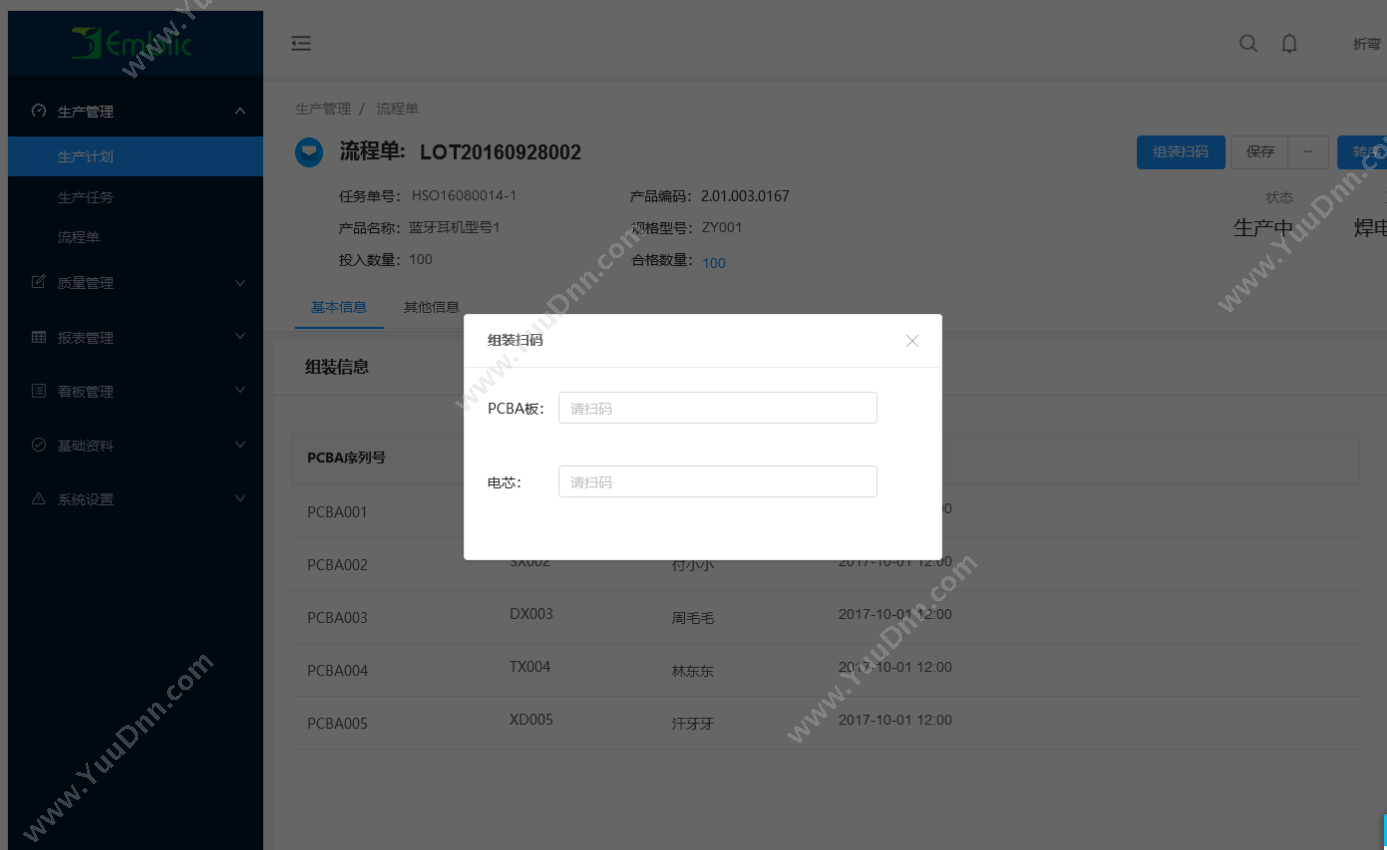Open the more options (···) dropdown beside 保存

coord(1308,152)
